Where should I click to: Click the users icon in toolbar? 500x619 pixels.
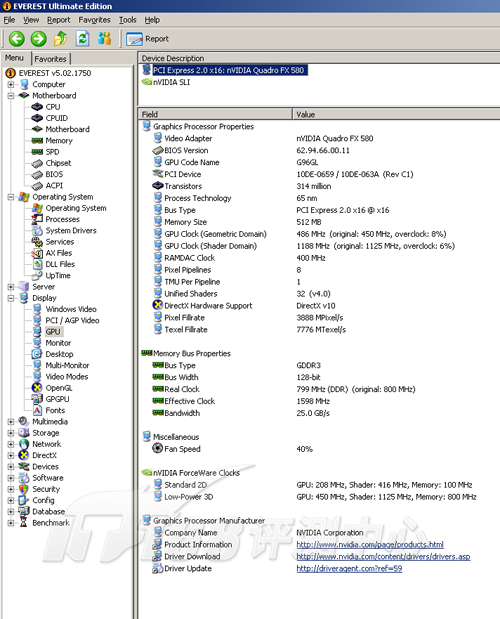[x=104, y=39]
